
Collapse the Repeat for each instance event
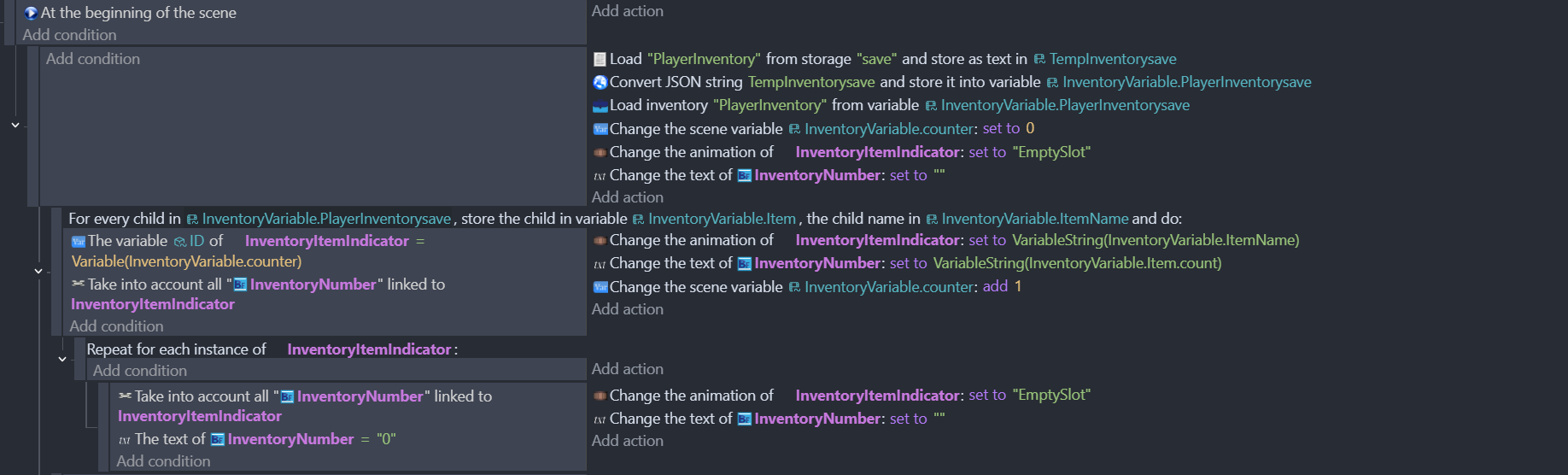pos(62,359)
